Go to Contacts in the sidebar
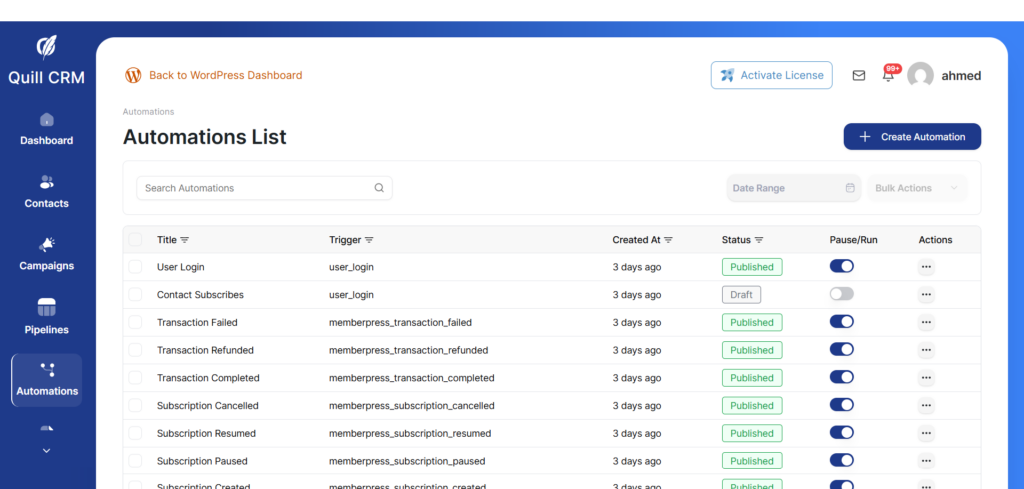The width and height of the screenshot is (1024, 489). [x=47, y=191]
